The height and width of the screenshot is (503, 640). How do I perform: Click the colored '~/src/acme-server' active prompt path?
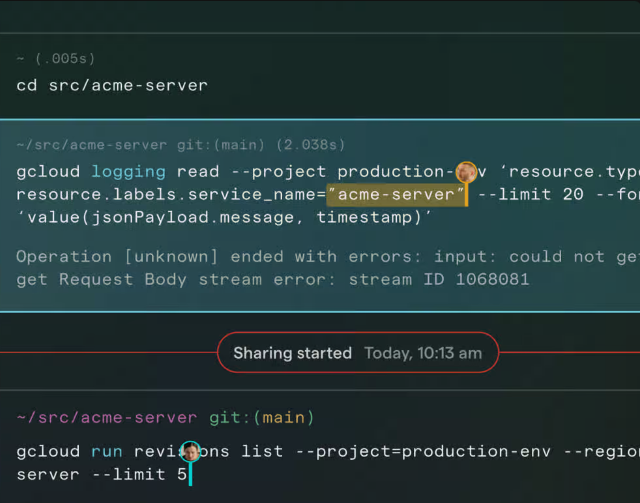tap(107, 418)
